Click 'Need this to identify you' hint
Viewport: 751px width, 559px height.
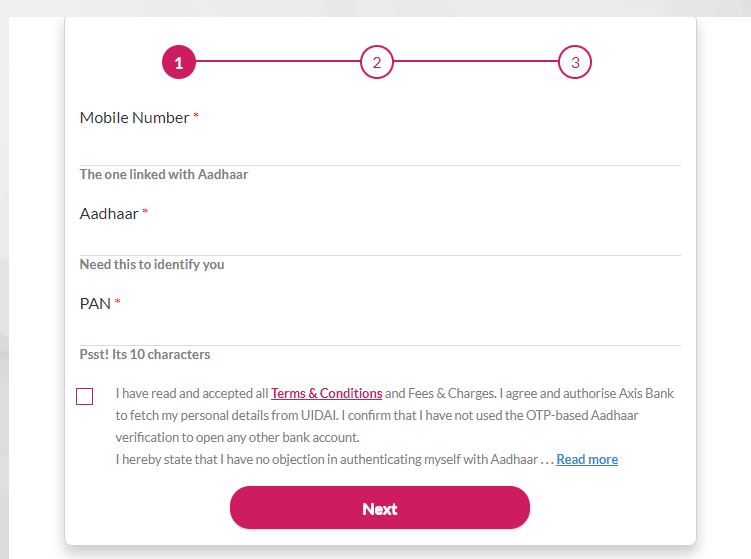pos(152,264)
